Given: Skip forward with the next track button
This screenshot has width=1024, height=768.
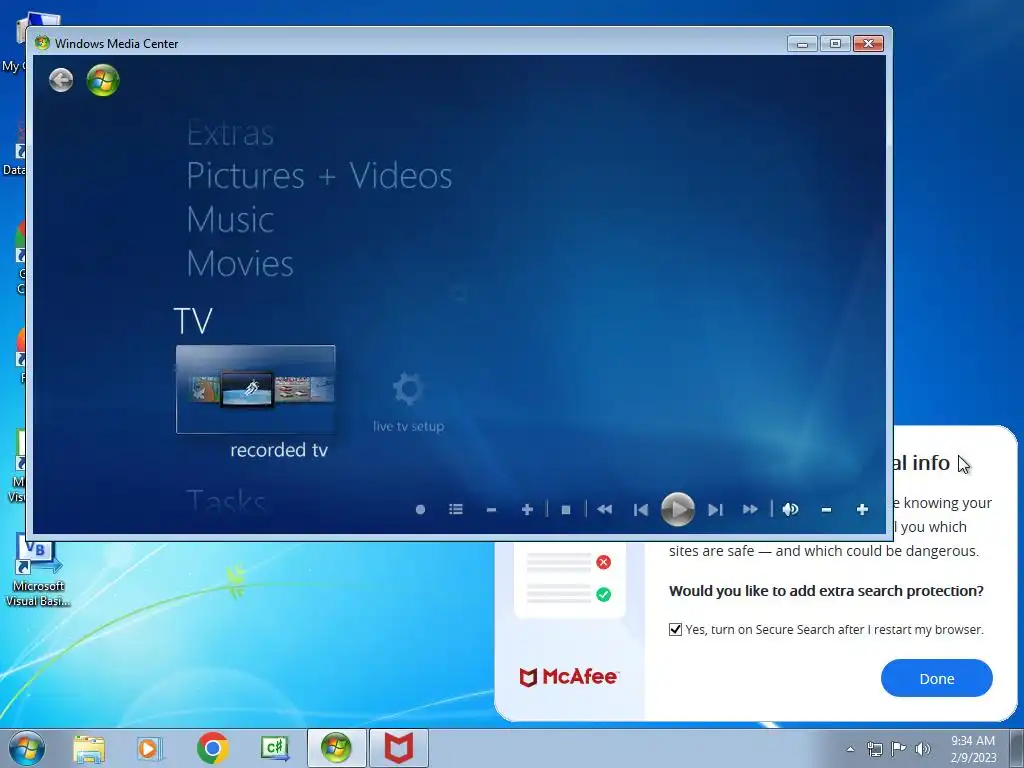Looking at the screenshot, I should 715,509.
